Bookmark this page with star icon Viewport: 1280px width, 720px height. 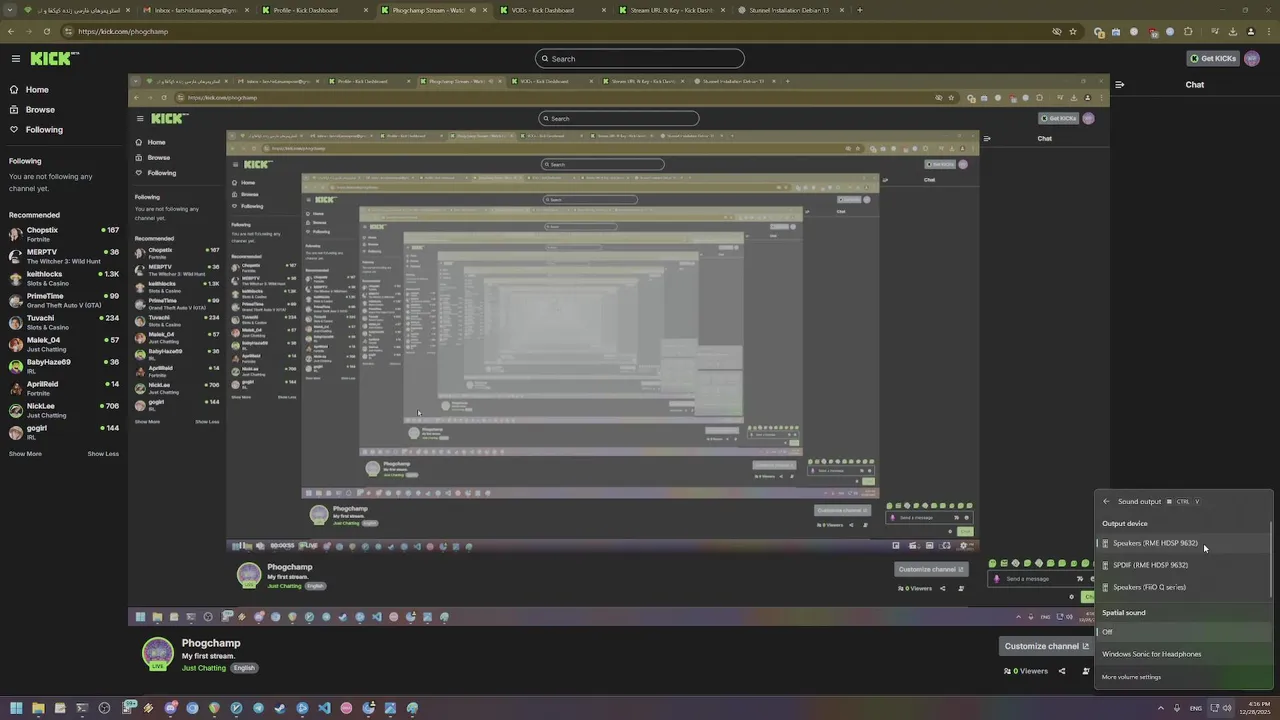tap(1073, 31)
